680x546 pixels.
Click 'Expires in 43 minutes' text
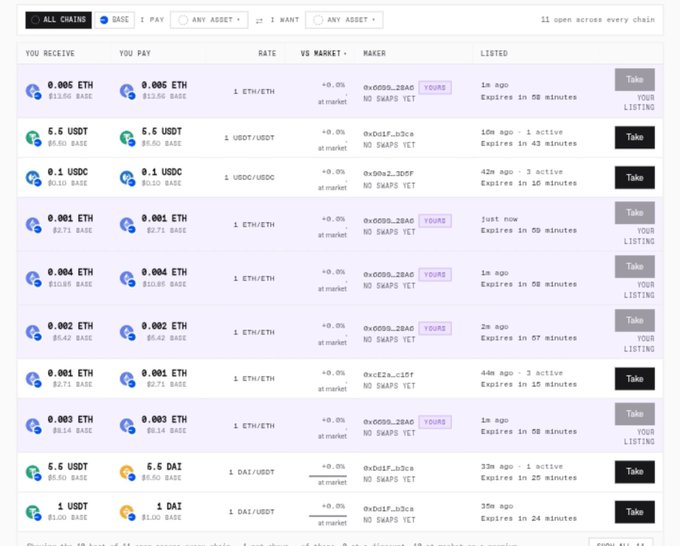click(x=529, y=144)
